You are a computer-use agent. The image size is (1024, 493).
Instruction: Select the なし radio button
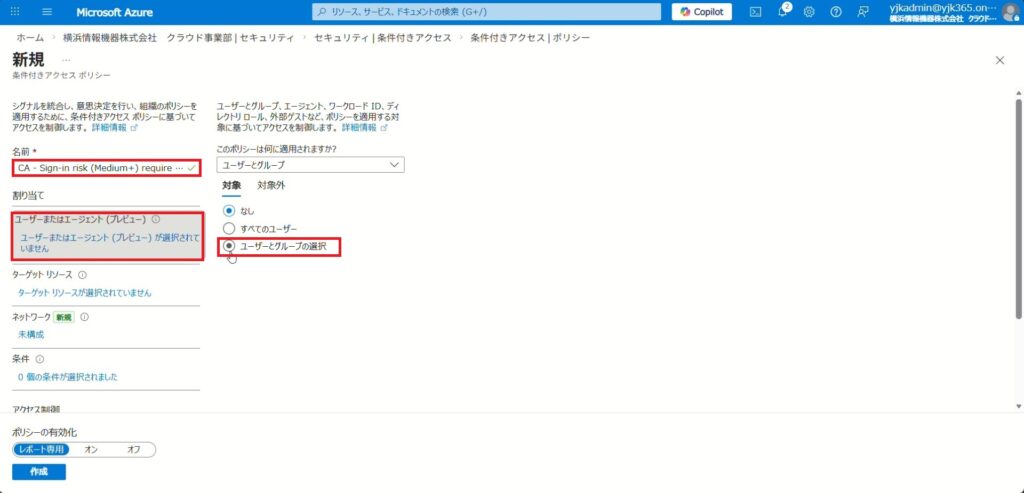click(x=229, y=211)
